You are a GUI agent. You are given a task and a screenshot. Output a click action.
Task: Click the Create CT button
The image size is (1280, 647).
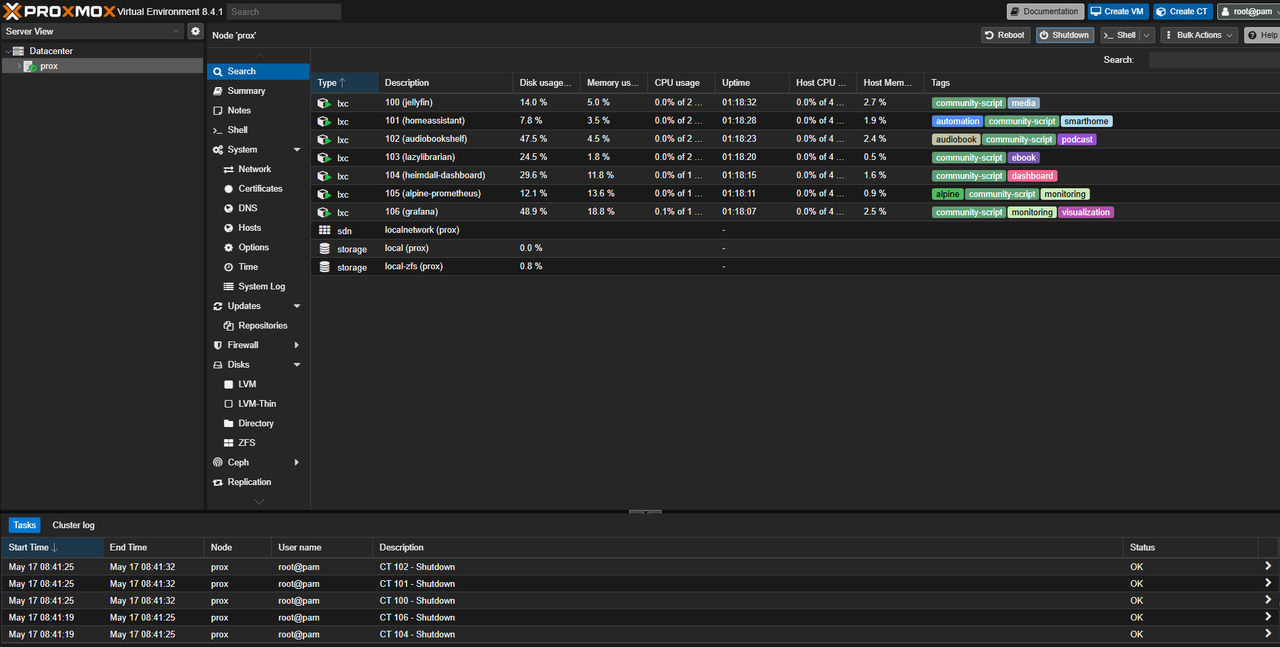pyautogui.click(x=1182, y=12)
